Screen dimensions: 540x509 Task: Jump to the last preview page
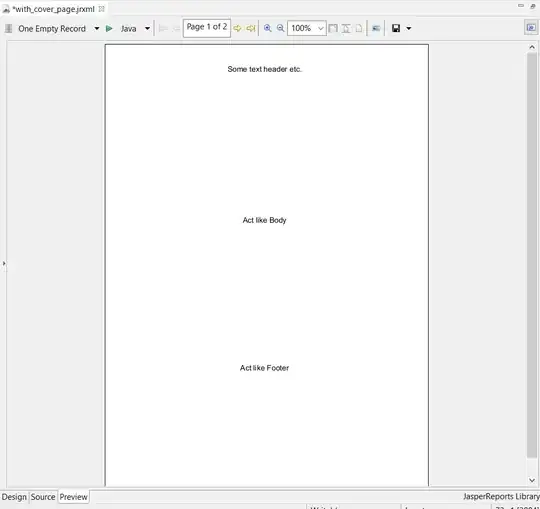(x=251, y=29)
